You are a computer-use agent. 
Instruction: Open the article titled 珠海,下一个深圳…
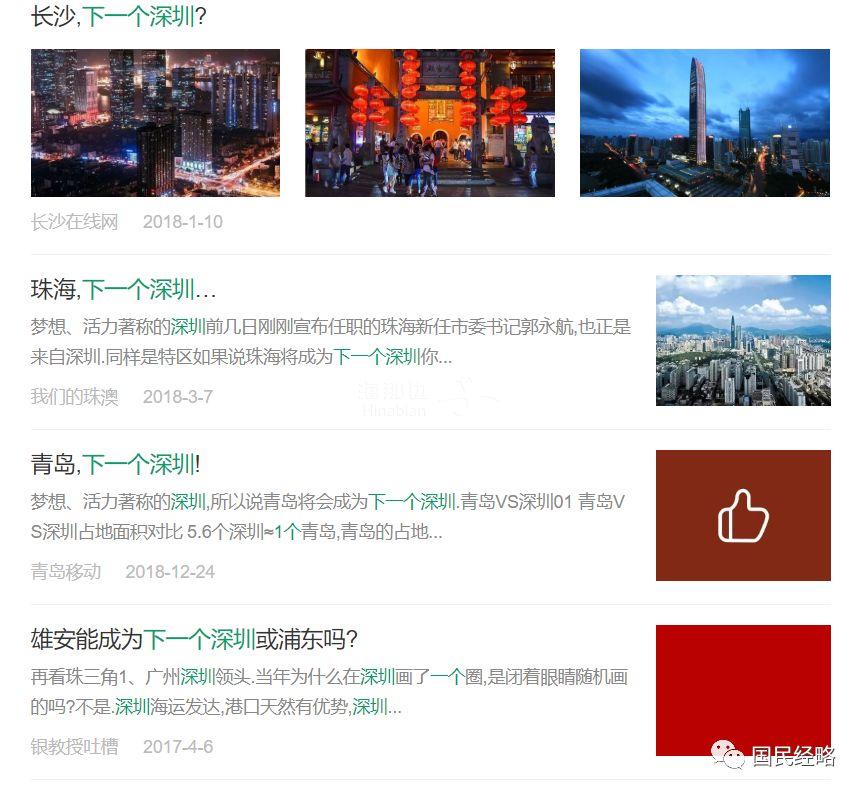pos(123,289)
